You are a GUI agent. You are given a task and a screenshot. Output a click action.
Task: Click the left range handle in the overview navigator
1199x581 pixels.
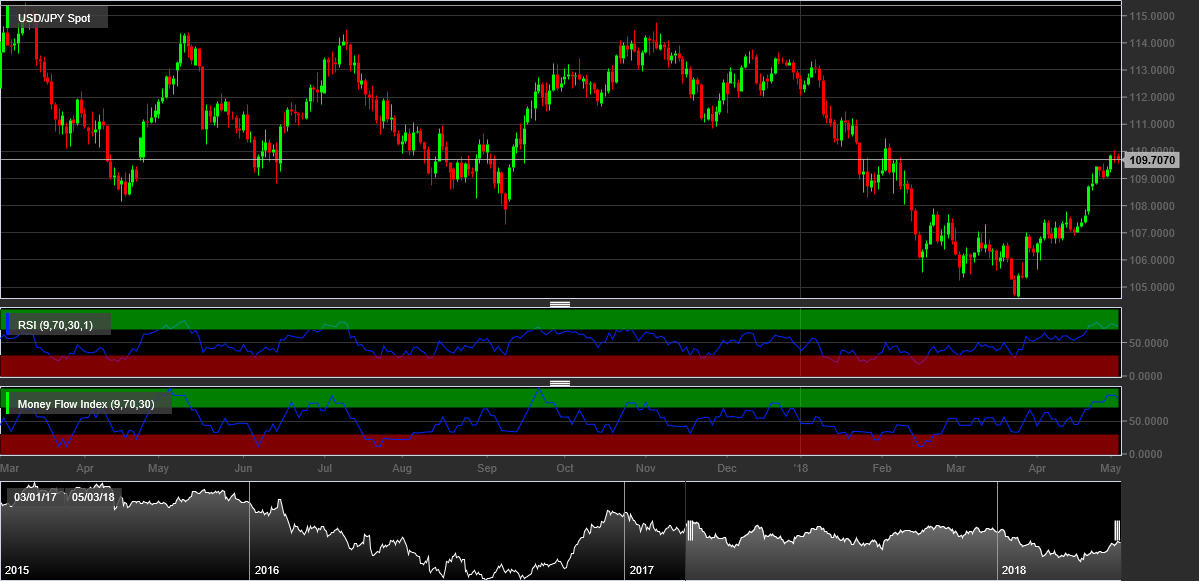click(x=689, y=530)
